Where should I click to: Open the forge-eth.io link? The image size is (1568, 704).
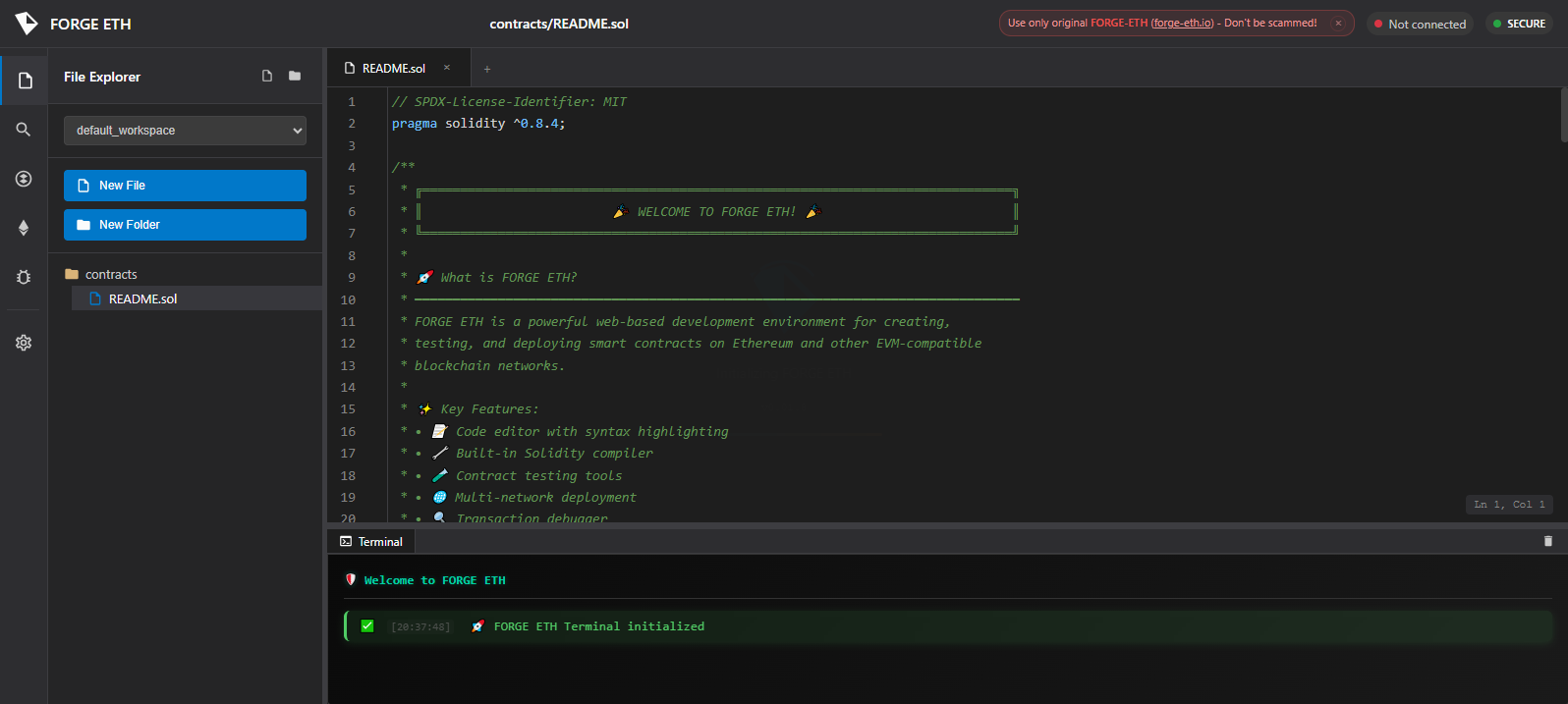tap(1182, 23)
